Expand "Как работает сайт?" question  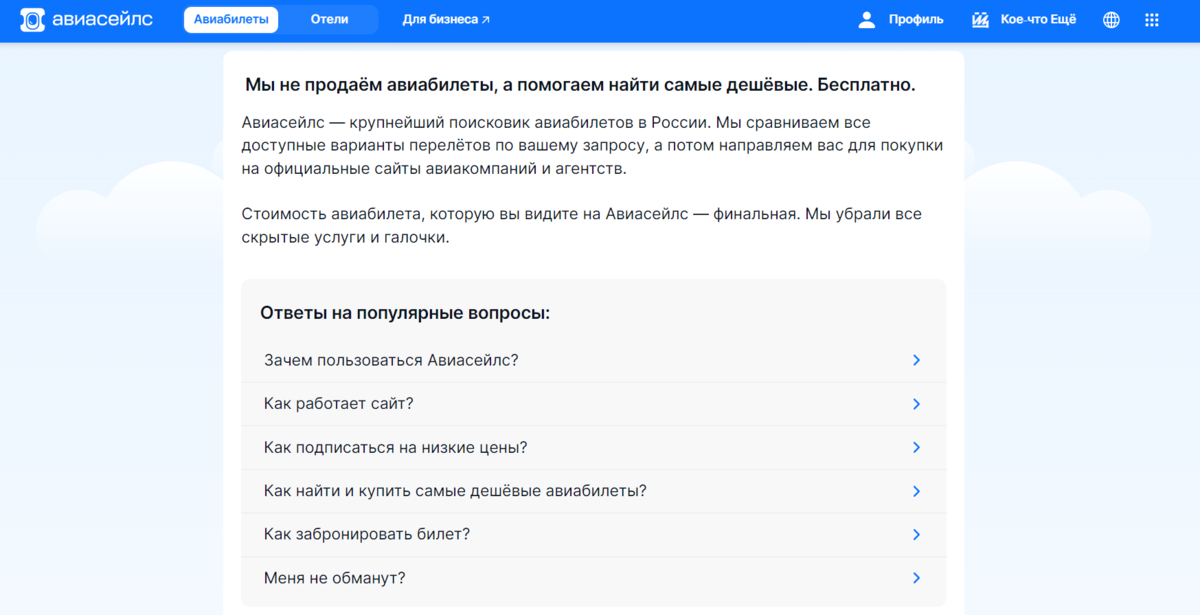[x=594, y=404]
